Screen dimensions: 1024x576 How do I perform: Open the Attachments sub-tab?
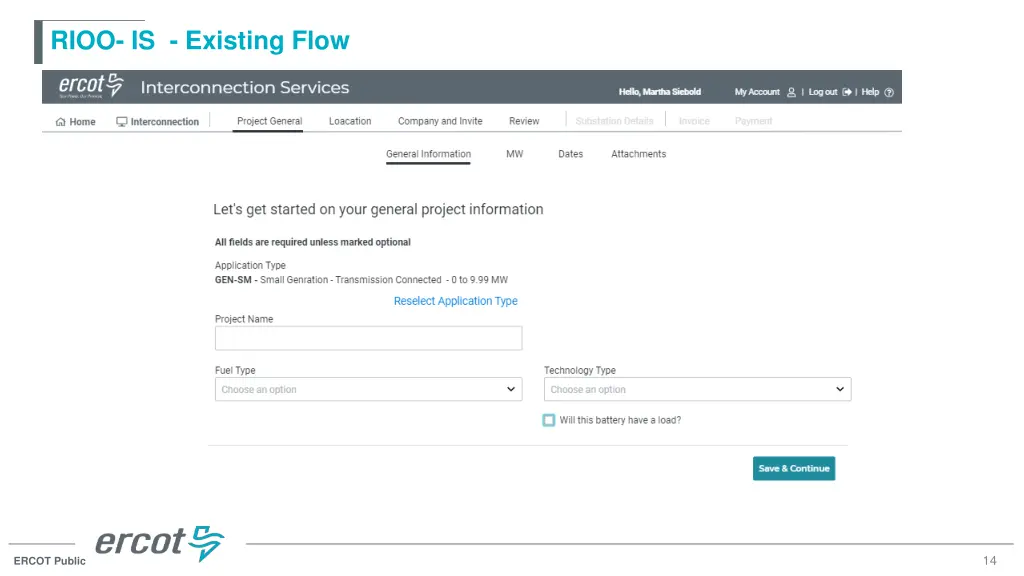(x=639, y=154)
